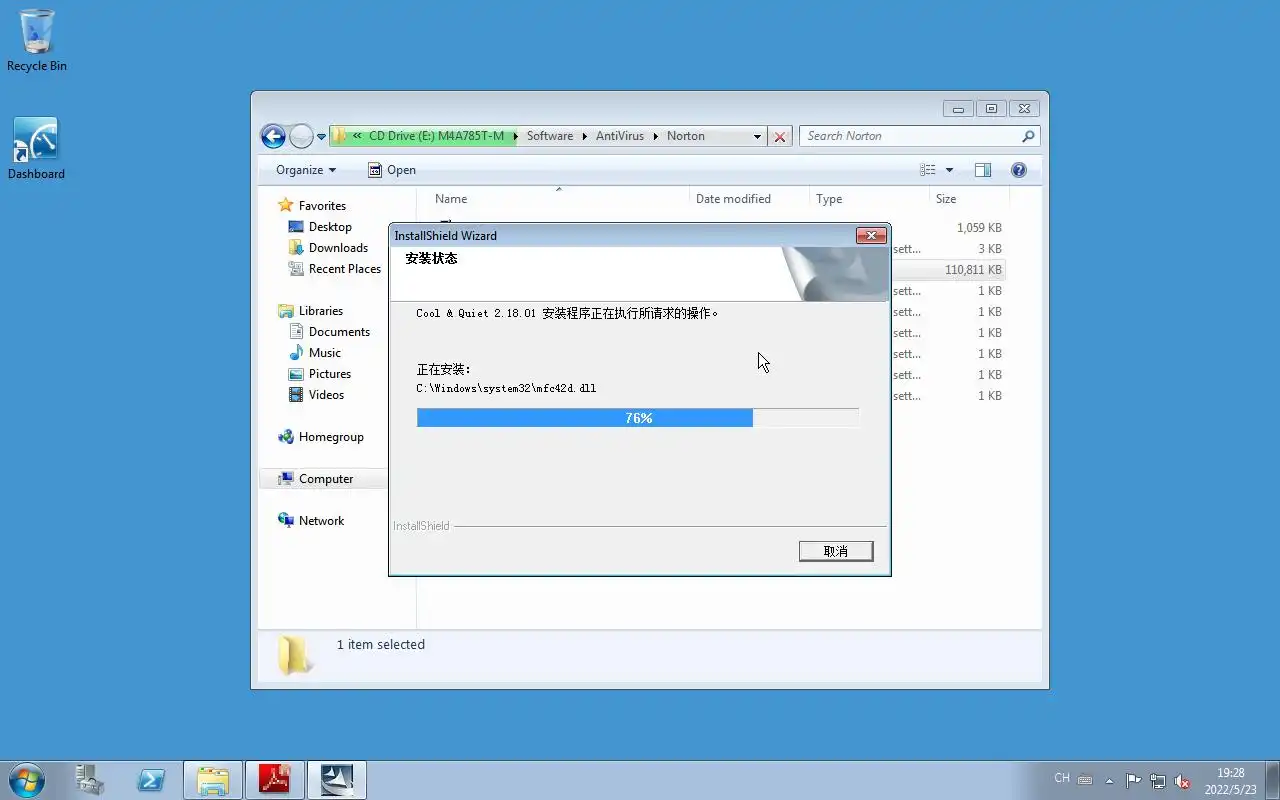Select the 1,059 KB file row
This screenshot has width=1280, height=800.
948,228
